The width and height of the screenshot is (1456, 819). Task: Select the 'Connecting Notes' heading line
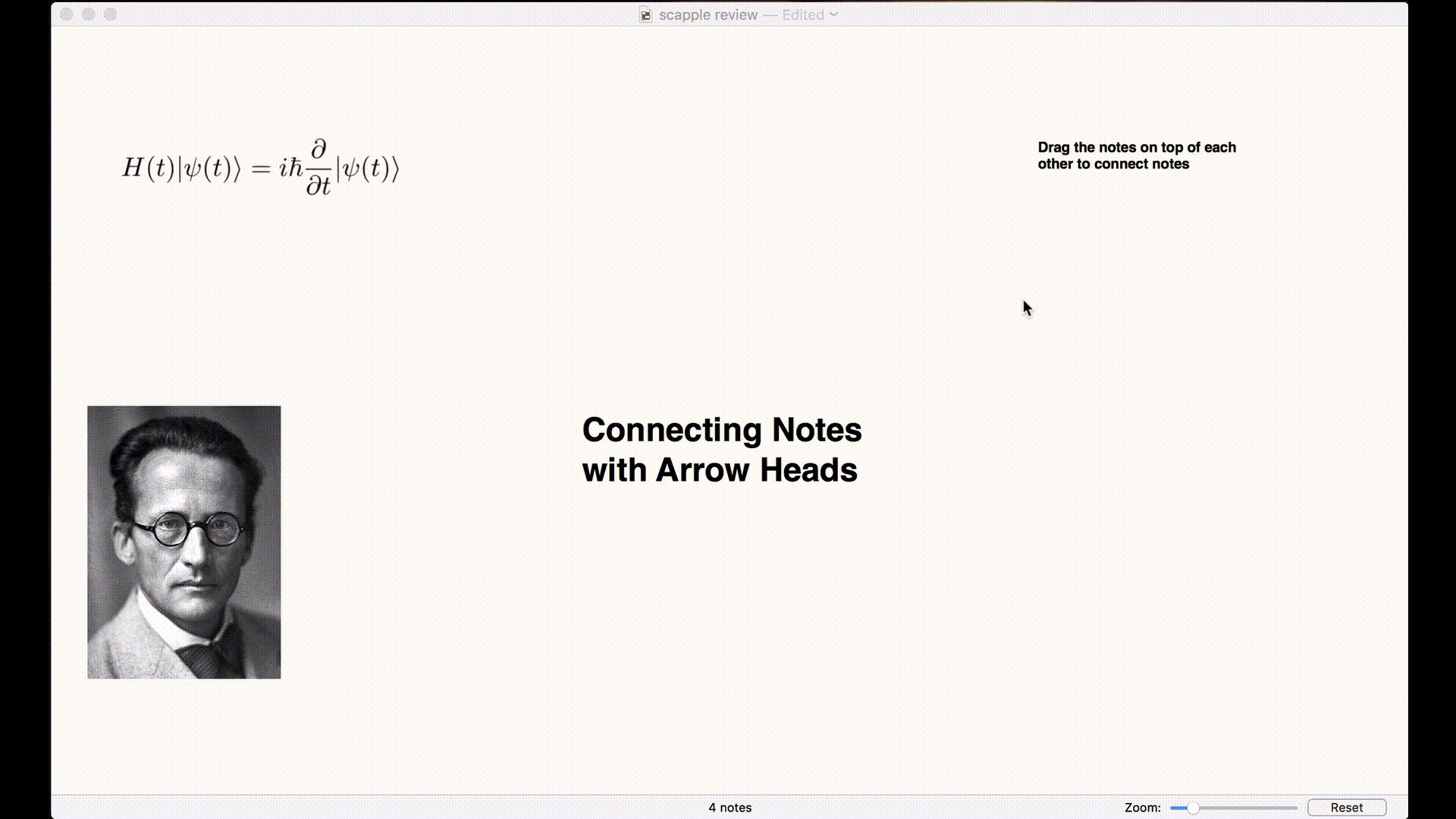tap(721, 430)
